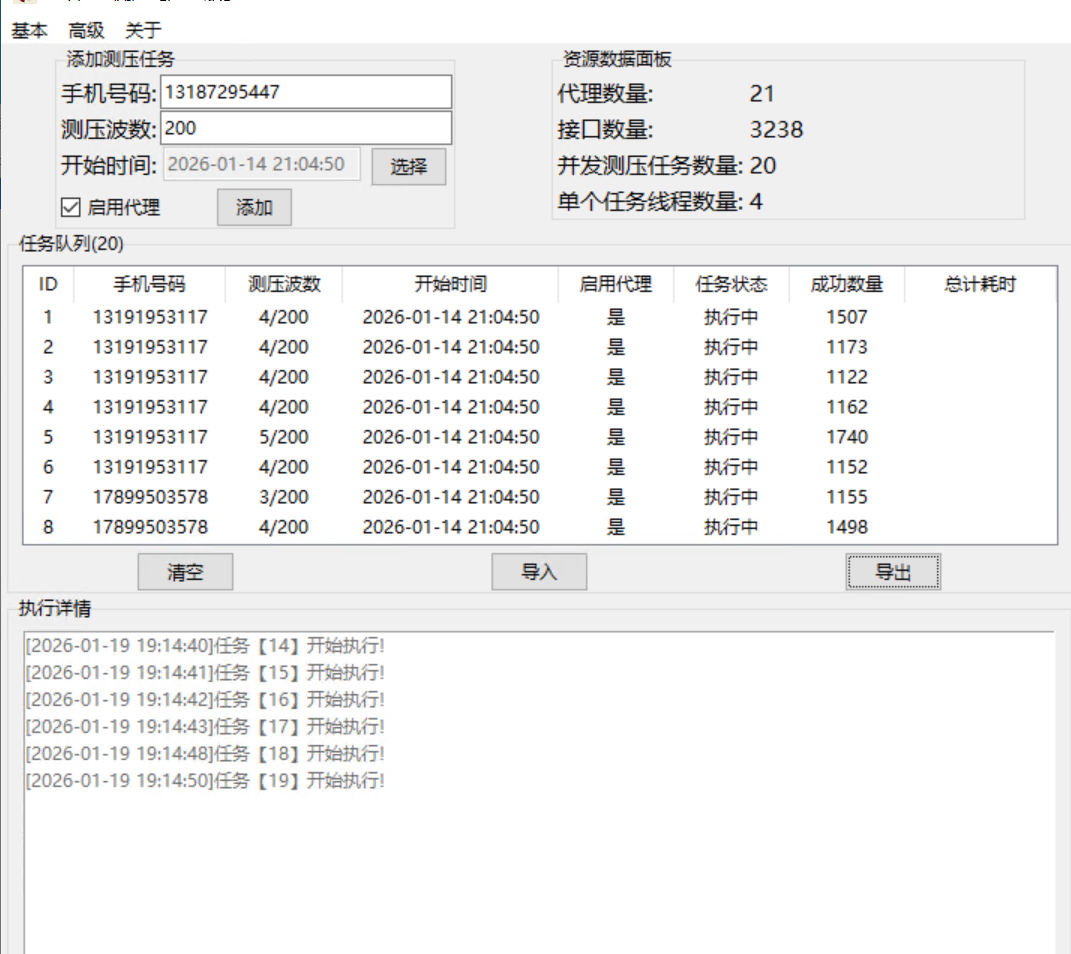Click the 添加 button to add a task

tap(254, 207)
